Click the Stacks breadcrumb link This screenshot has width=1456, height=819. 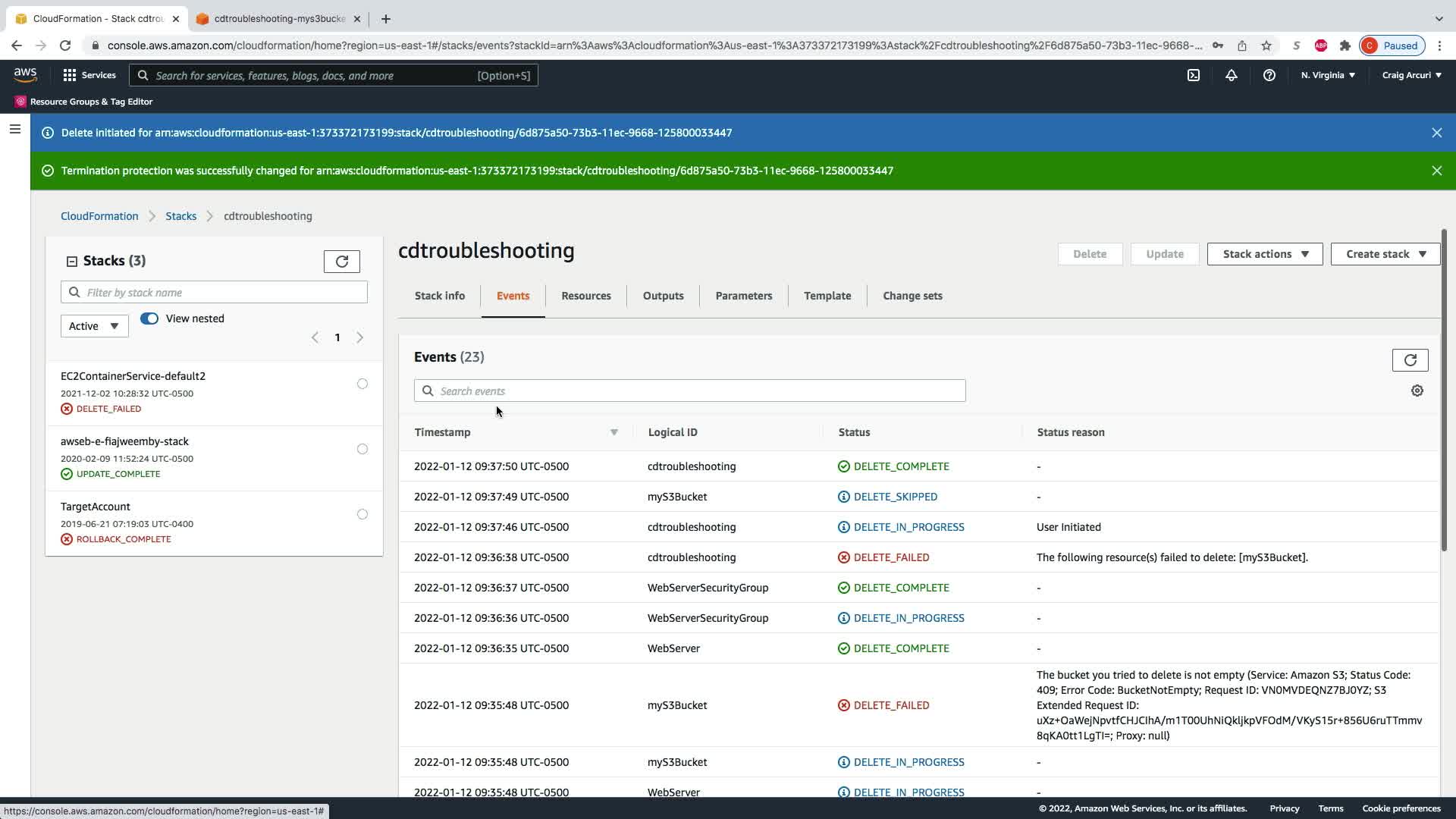click(180, 216)
